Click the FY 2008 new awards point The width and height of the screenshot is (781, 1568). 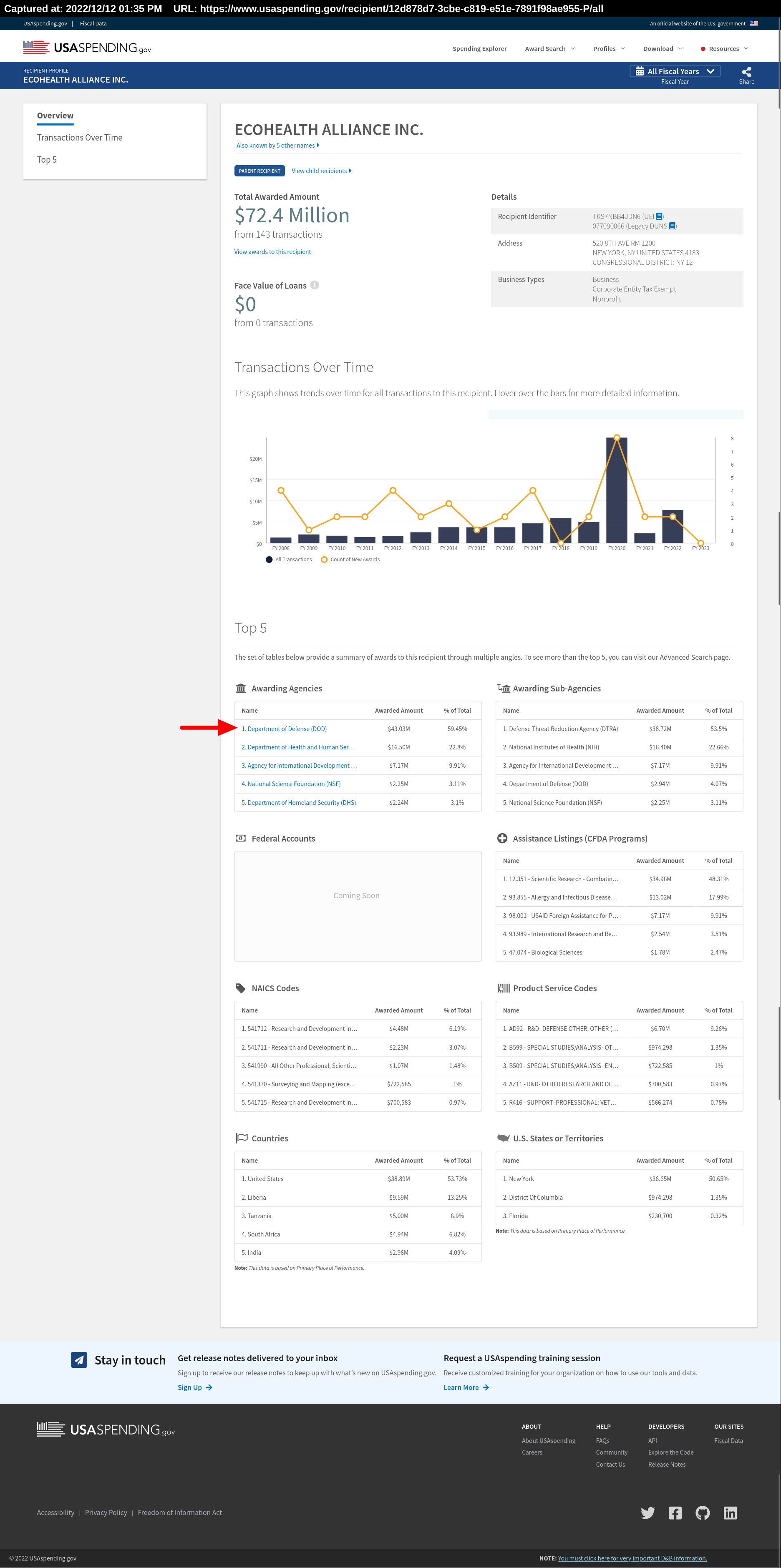[281, 490]
